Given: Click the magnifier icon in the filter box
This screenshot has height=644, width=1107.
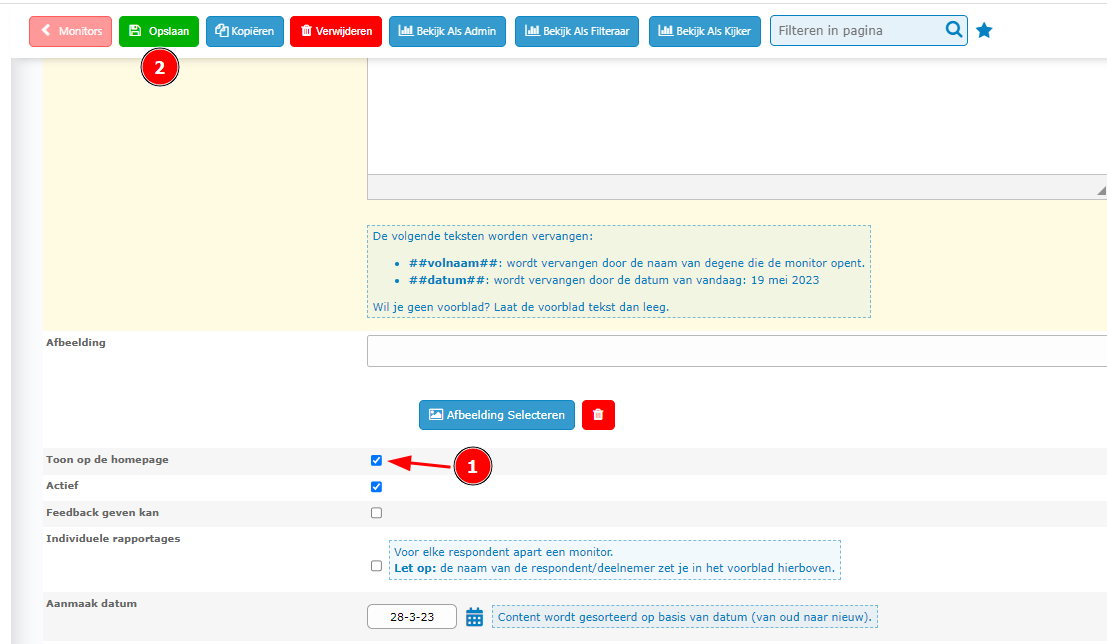Looking at the screenshot, I should point(953,30).
